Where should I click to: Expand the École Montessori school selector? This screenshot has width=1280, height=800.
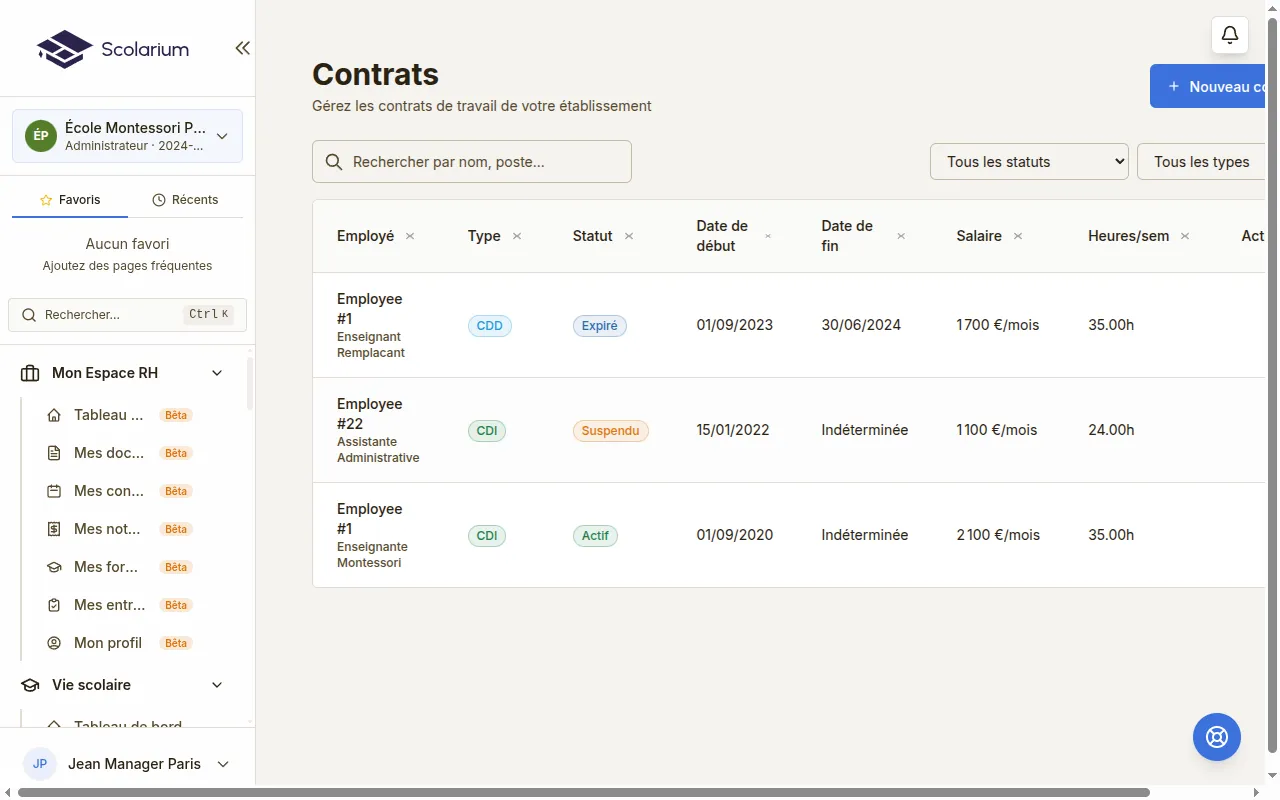127,136
